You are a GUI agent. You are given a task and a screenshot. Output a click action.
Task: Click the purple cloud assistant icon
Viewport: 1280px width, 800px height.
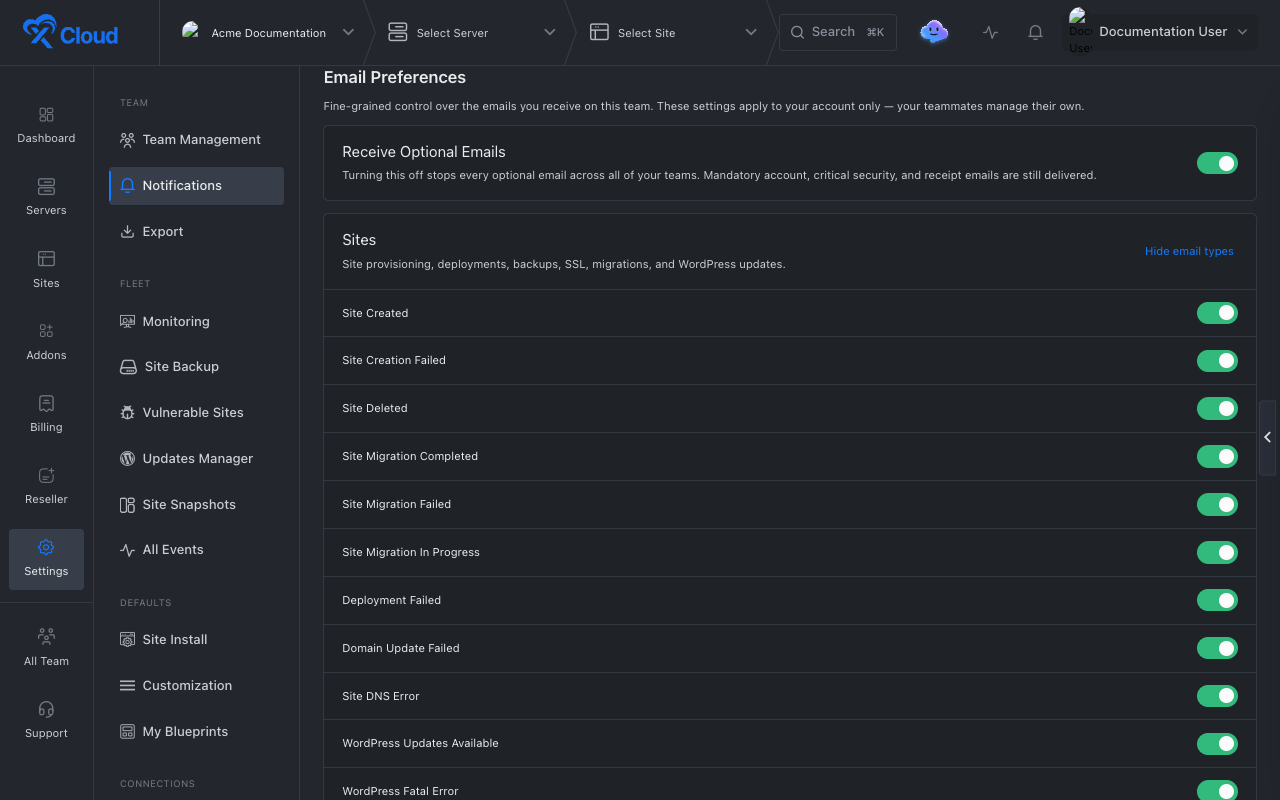click(x=934, y=32)
